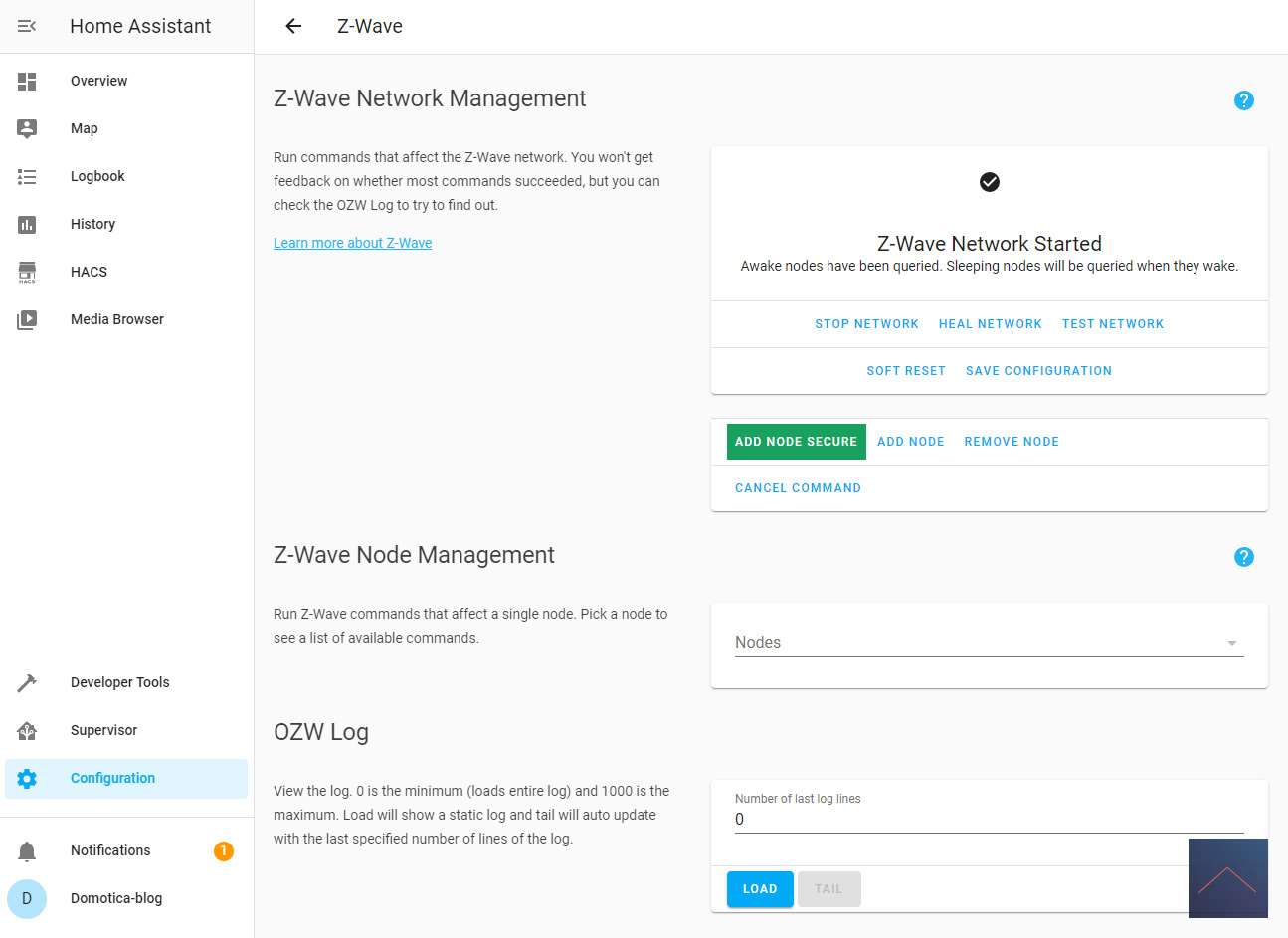Select History in the sidebar
1288x938 pixels.
tap(92, 224)
